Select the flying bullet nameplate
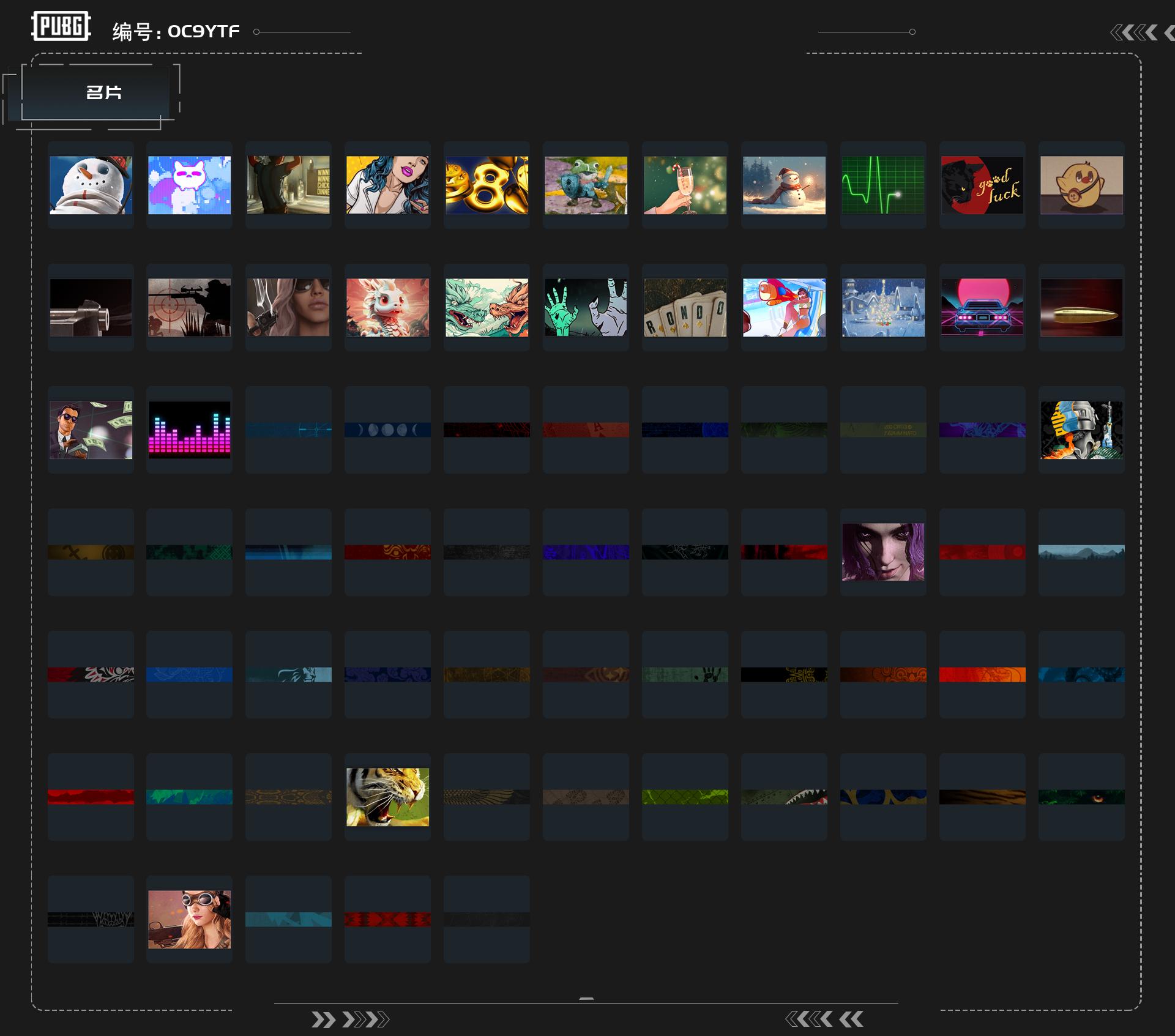 pos(1081,307)
